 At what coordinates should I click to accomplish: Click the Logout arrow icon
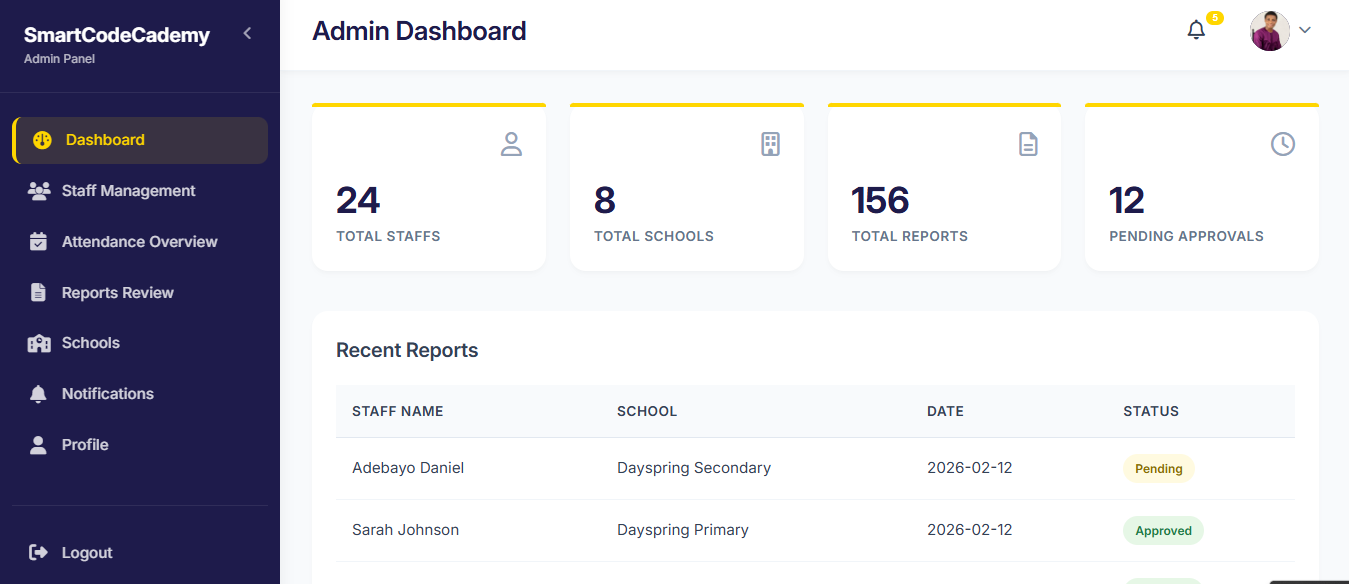coord(39,553)
